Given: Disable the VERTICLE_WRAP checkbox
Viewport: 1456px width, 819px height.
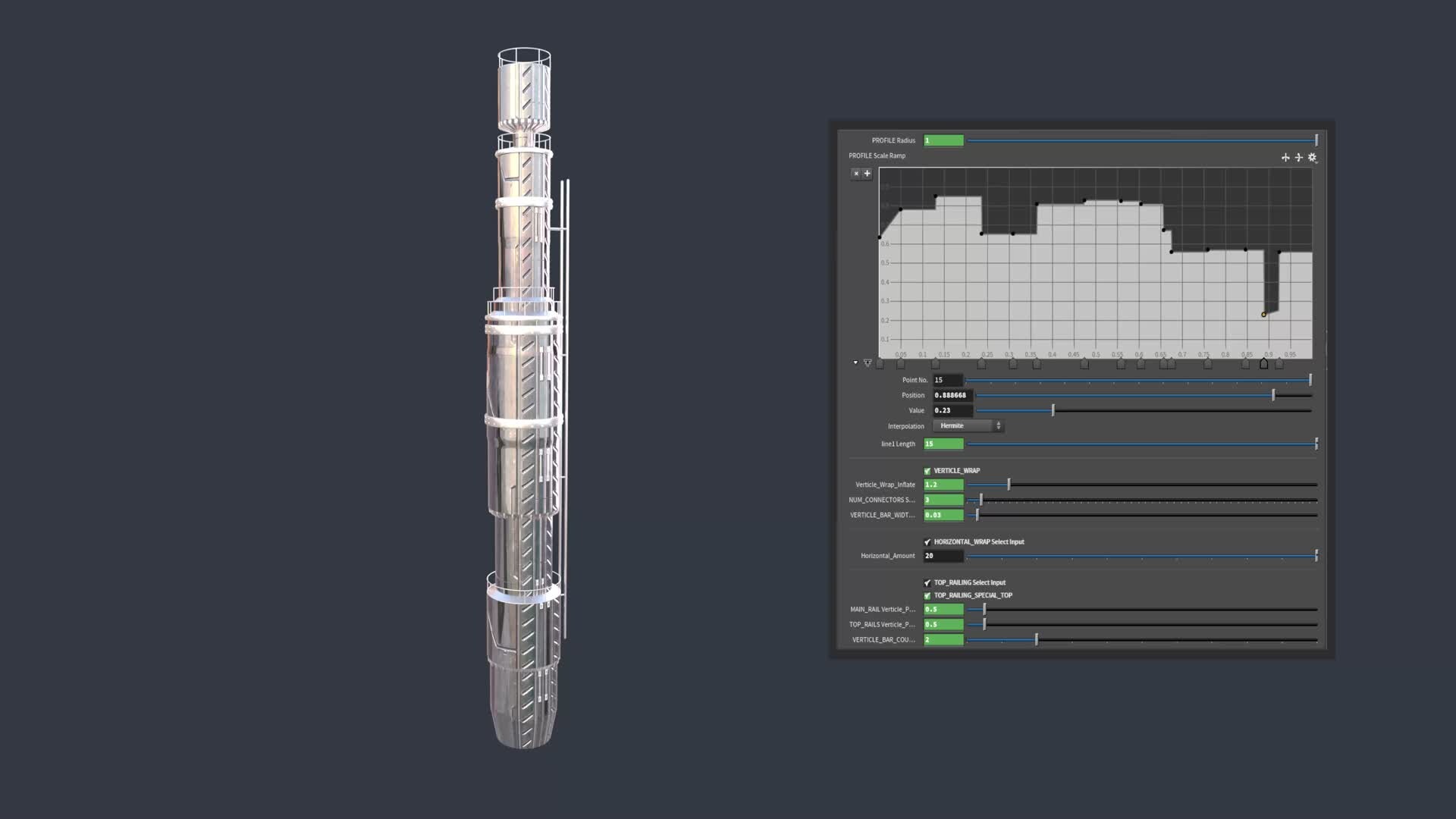Looking at the screenshot, I should (x=927, y=470).
